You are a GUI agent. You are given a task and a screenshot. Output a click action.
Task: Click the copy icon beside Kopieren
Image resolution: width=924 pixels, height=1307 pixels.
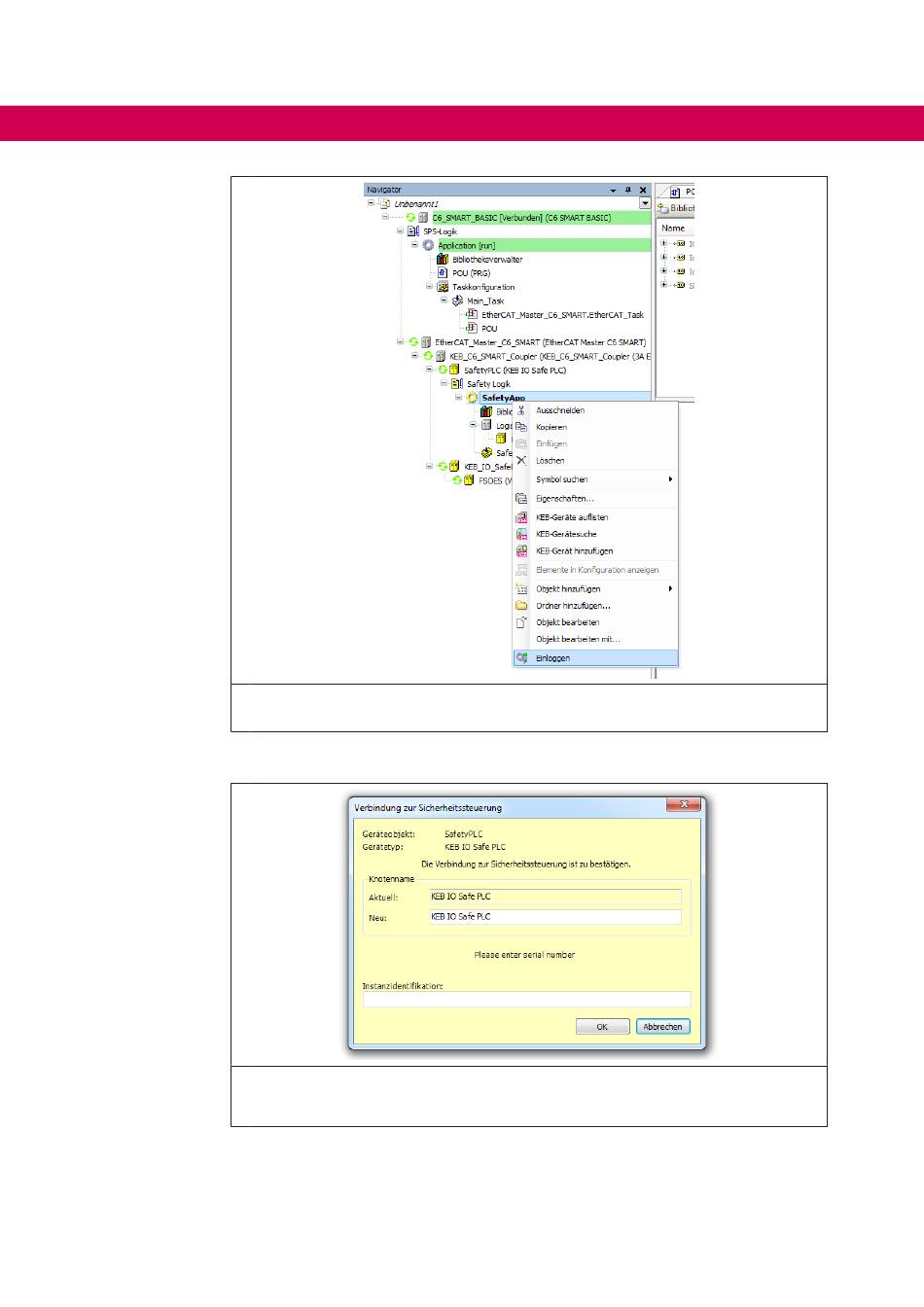click(521, 427)
